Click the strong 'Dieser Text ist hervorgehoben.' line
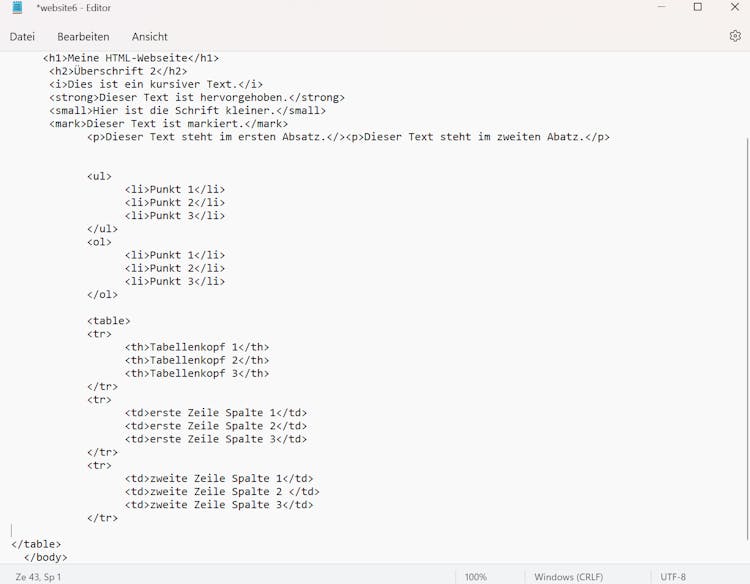 click(197, 98)
